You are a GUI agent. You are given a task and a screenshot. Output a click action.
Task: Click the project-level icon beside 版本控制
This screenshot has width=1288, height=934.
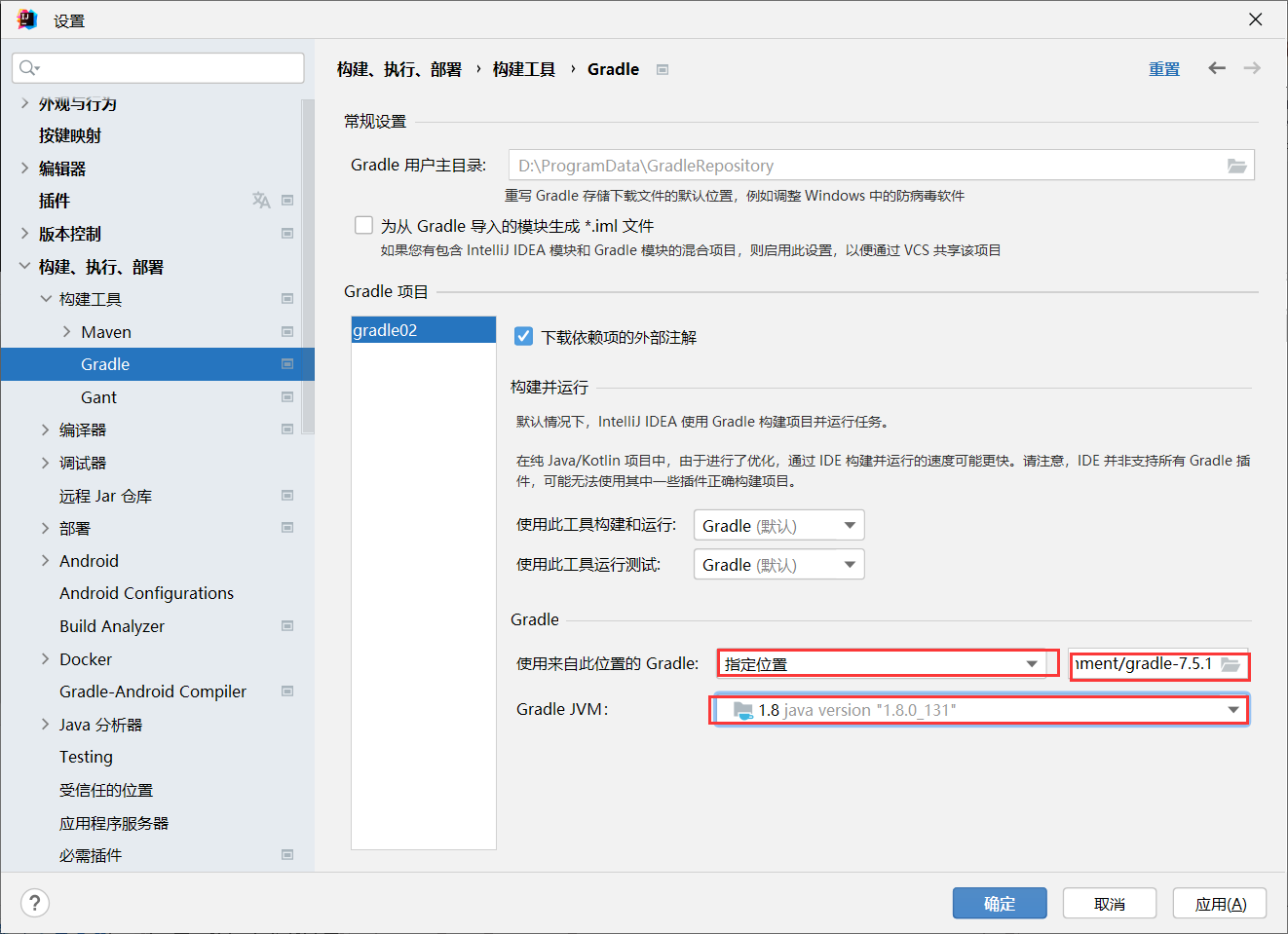[x=287, y=233]
